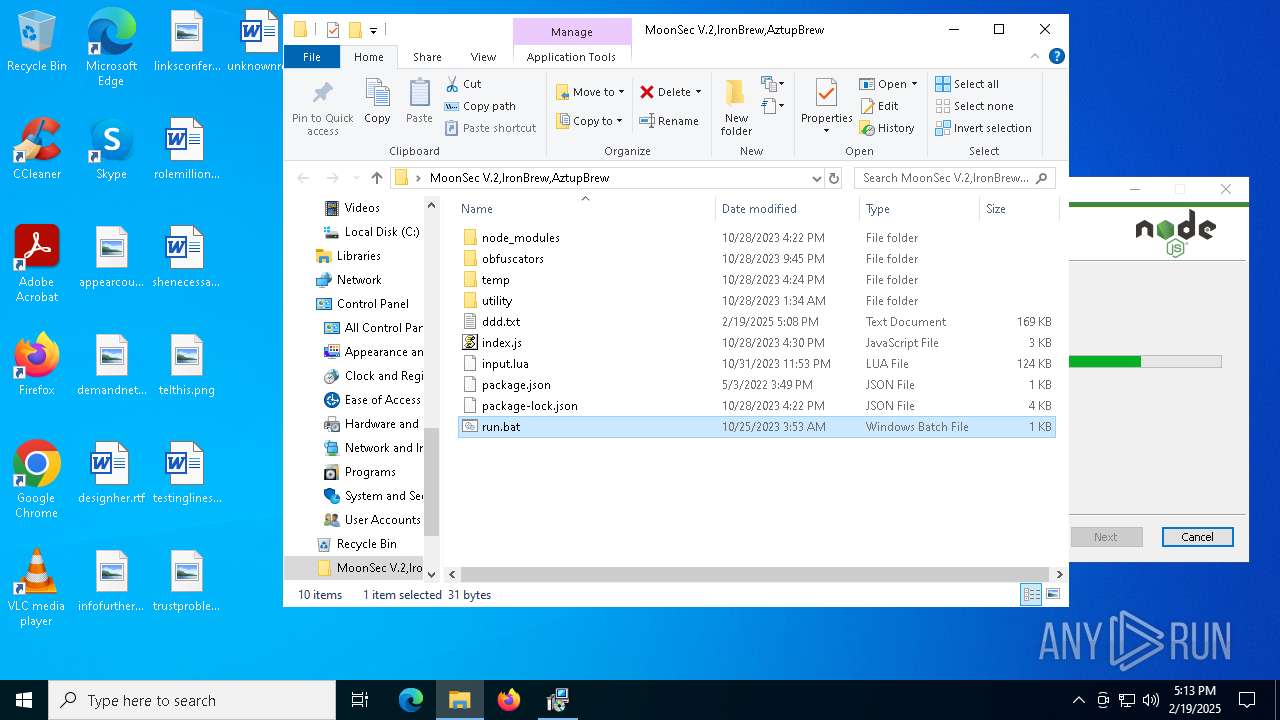Image resolution: width=1280 pixels, height=720 pixels.
Task: Click Select all in ribbon
Action: coord(967,84)
